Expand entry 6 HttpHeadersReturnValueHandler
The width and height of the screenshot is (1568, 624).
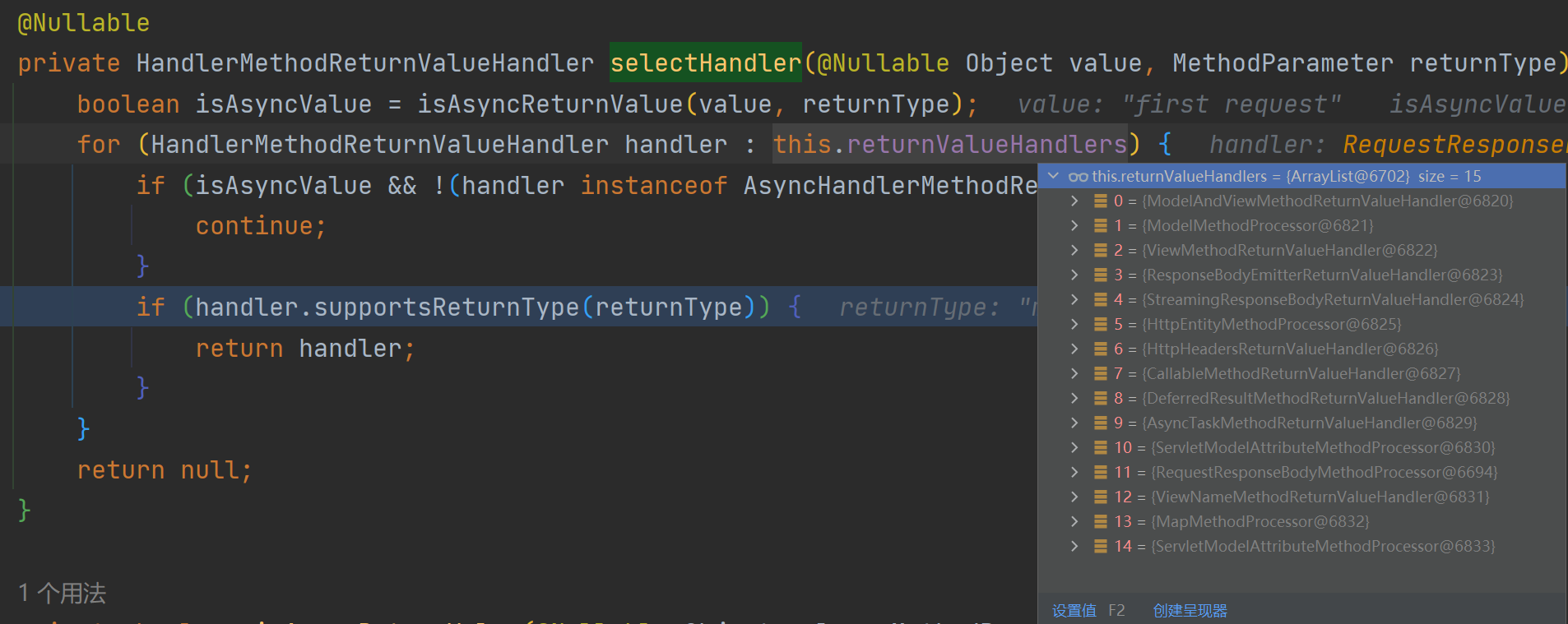(1074, 349)
